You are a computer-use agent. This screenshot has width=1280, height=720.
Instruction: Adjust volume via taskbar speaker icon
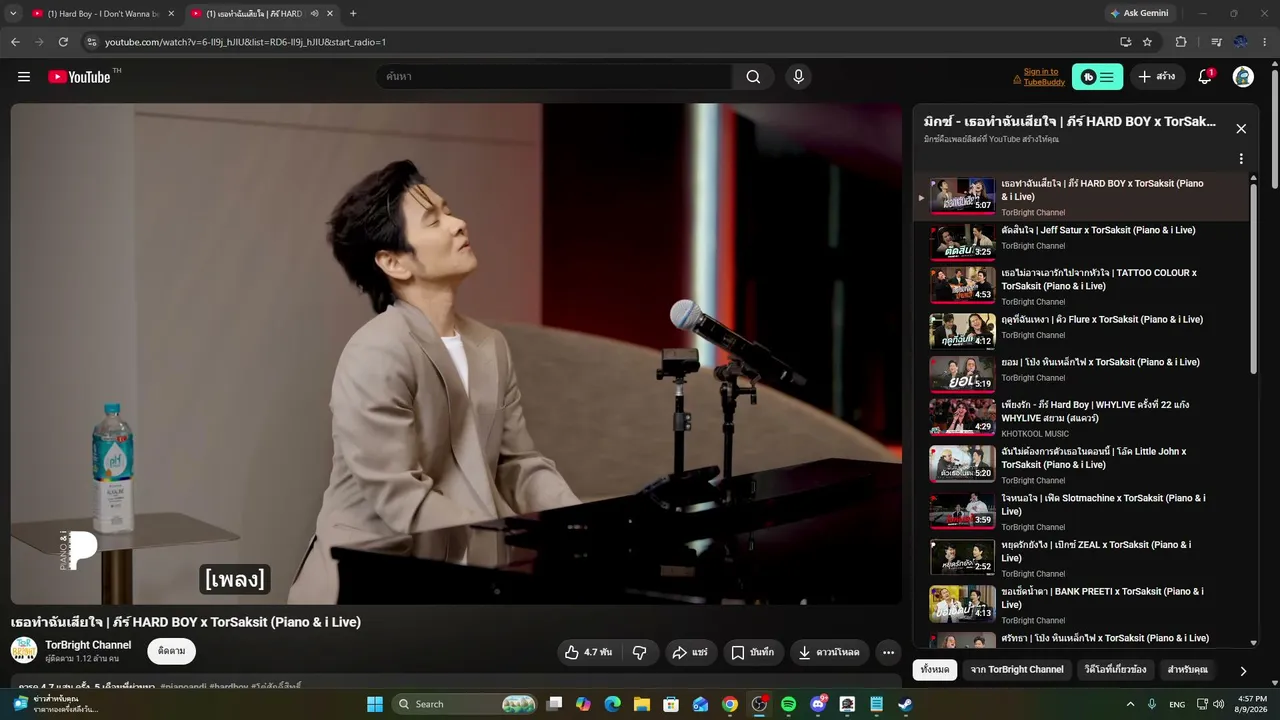coord(1218,704)
